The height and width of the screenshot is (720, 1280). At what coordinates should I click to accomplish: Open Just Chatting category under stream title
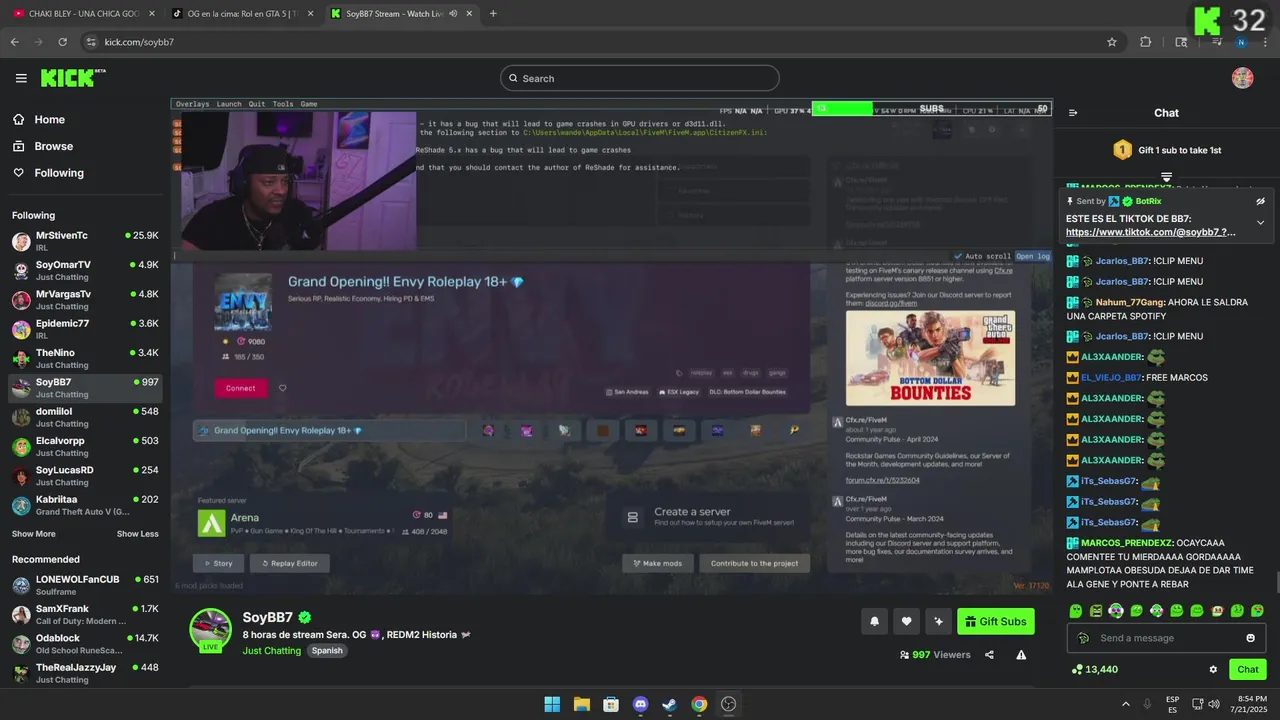[271, 650]
